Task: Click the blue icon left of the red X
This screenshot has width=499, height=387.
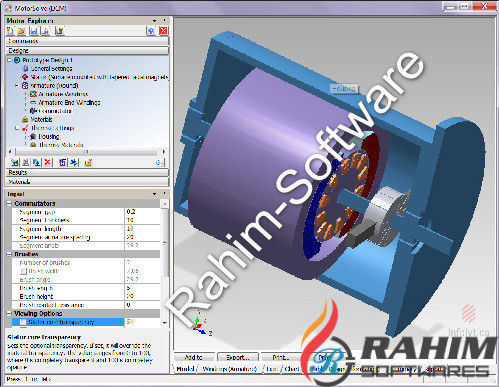Action: coord(151,31)
